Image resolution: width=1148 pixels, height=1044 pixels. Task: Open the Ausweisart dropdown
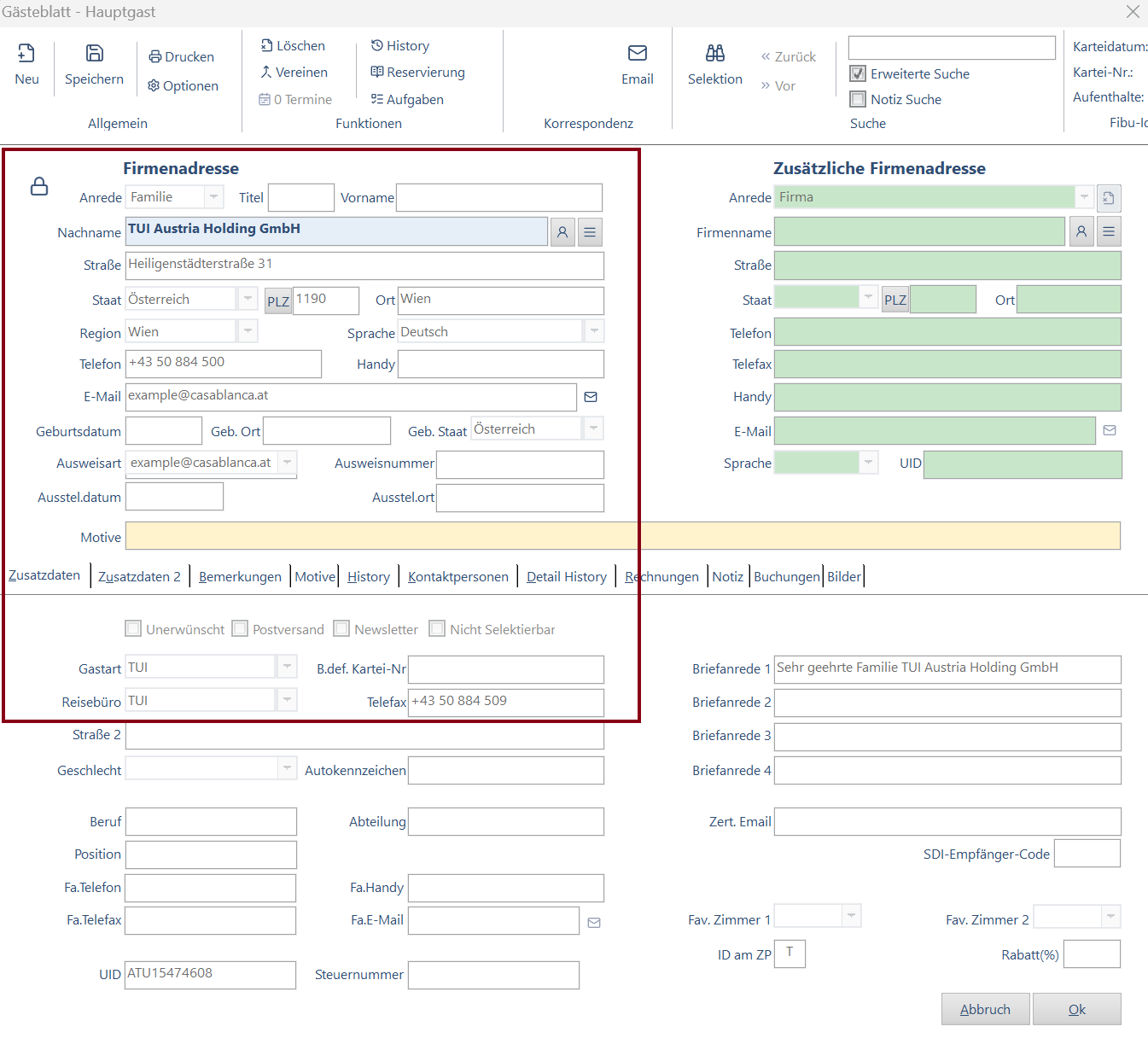point(288,463)
